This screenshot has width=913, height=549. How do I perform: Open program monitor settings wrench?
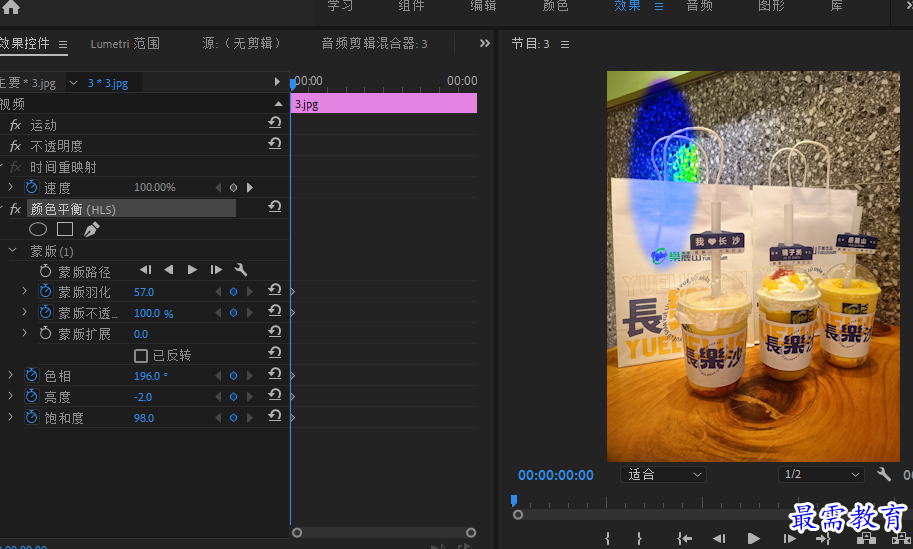tap(884, 474)
